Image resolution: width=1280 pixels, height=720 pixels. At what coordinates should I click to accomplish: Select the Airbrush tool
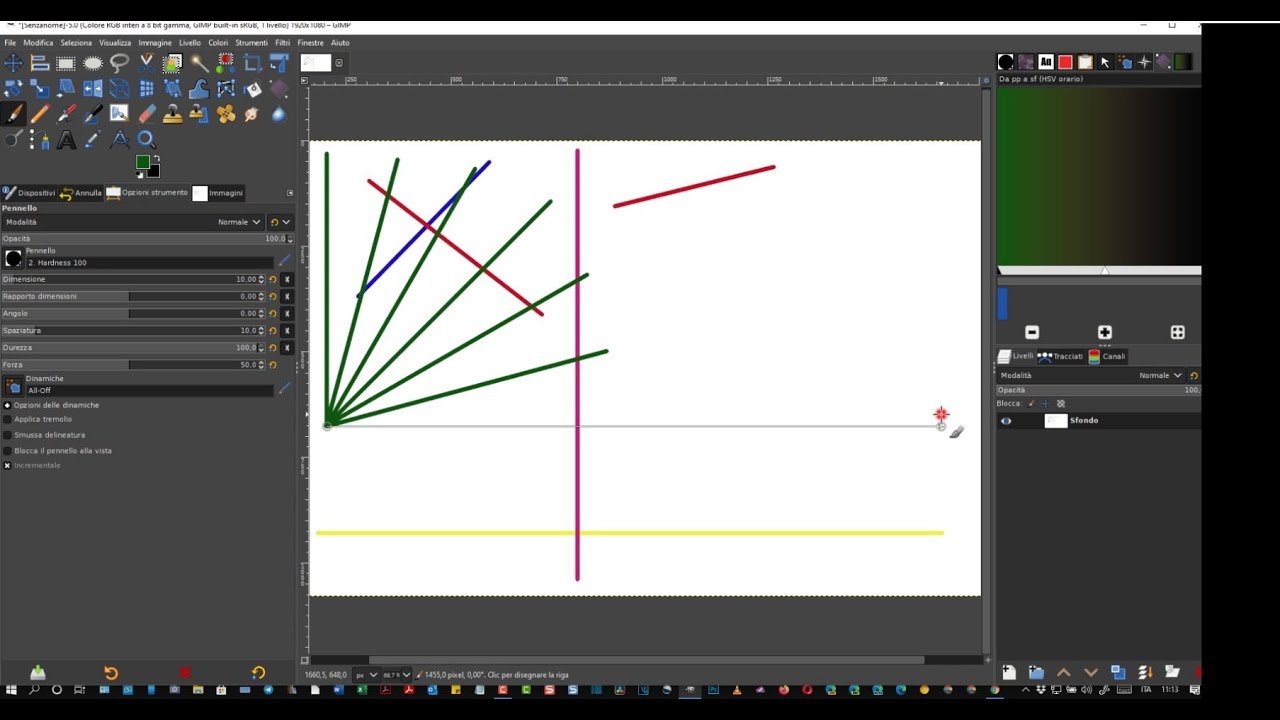coord(66,114)
